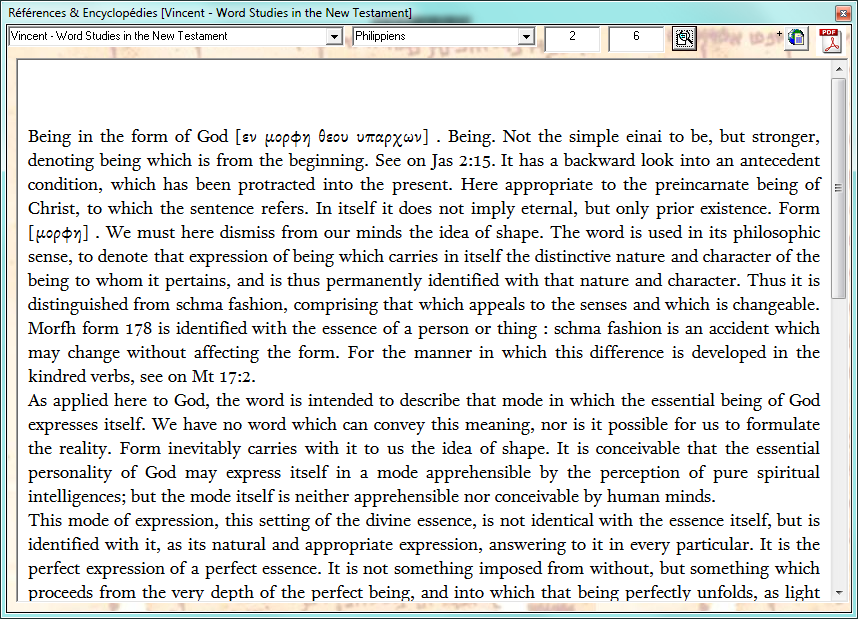
Task: Click the globe web resource icon
Action: tap(796, 38)
